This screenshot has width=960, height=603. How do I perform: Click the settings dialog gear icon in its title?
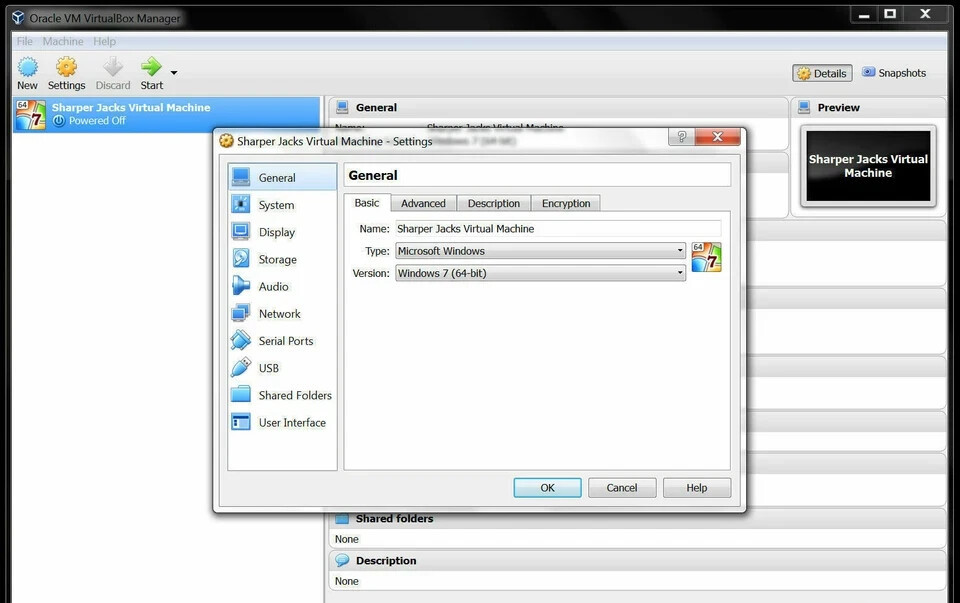(227, 141)
